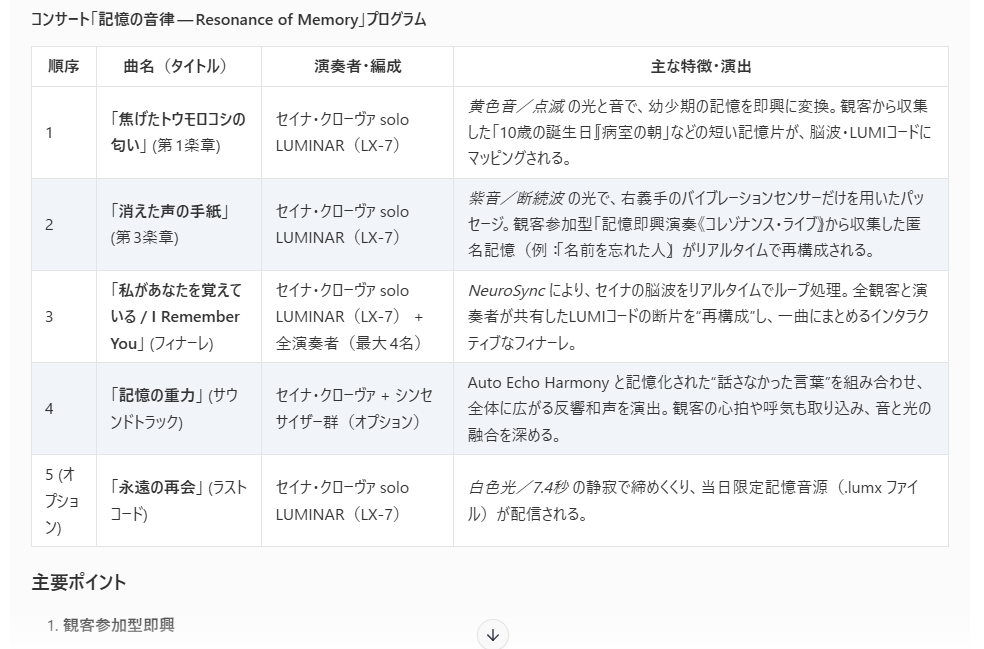Select the 消えた声の手紙 title cell
The image size is (984, 649).
click(170, 224)
